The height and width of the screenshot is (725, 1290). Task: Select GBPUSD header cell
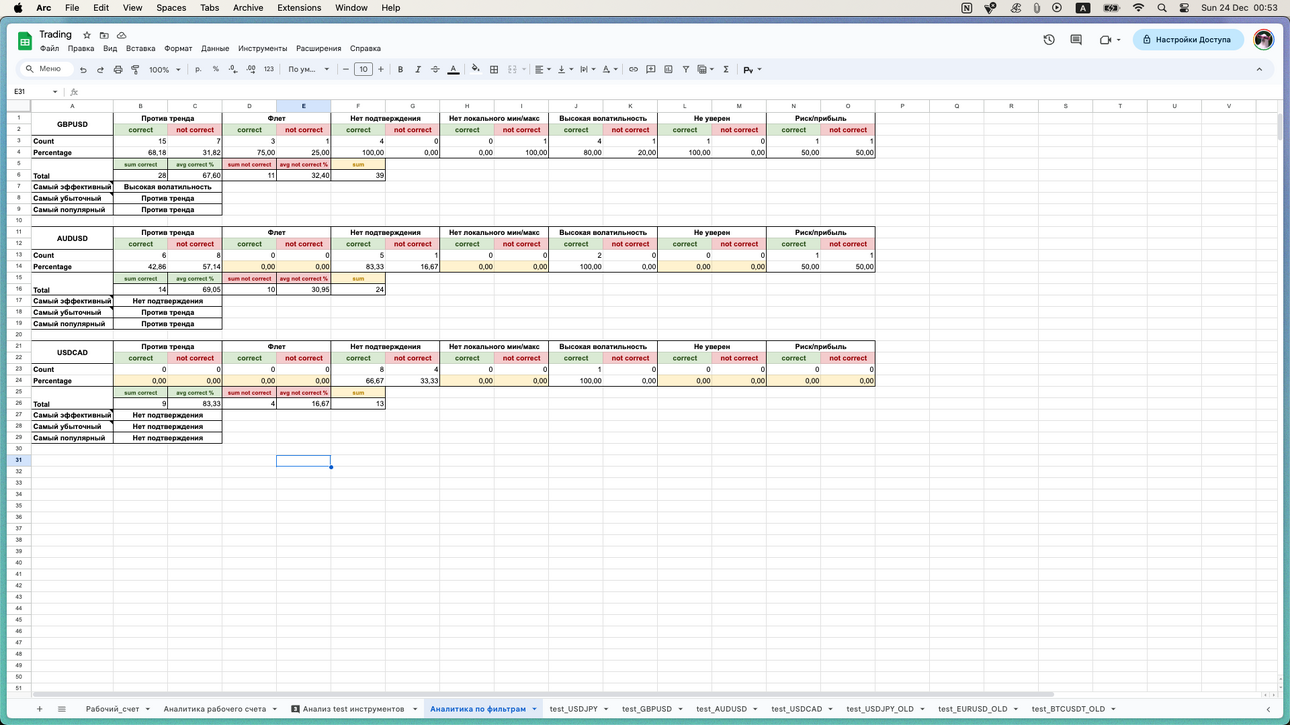72,124
